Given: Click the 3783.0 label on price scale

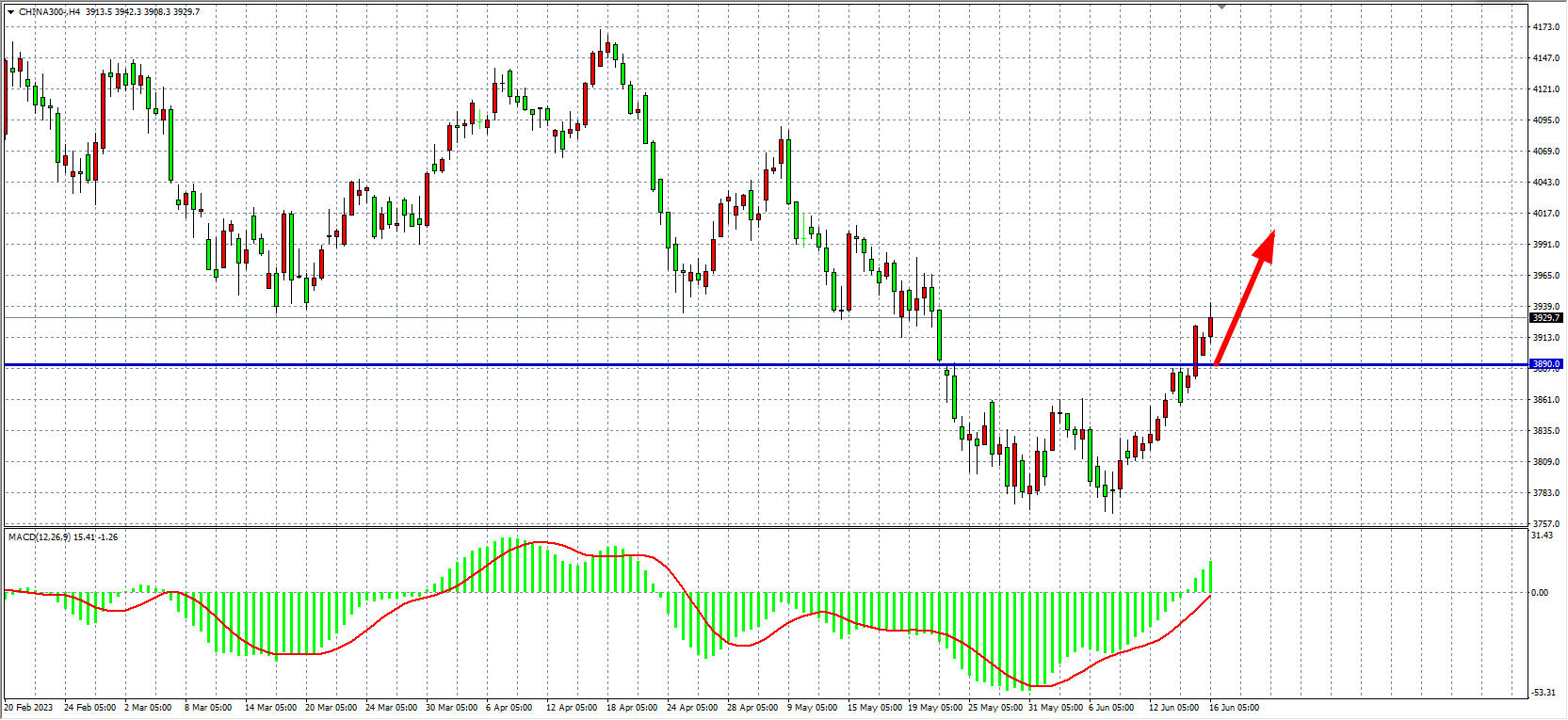Looking at the screenshot, I should click(x=1545, y=493).
